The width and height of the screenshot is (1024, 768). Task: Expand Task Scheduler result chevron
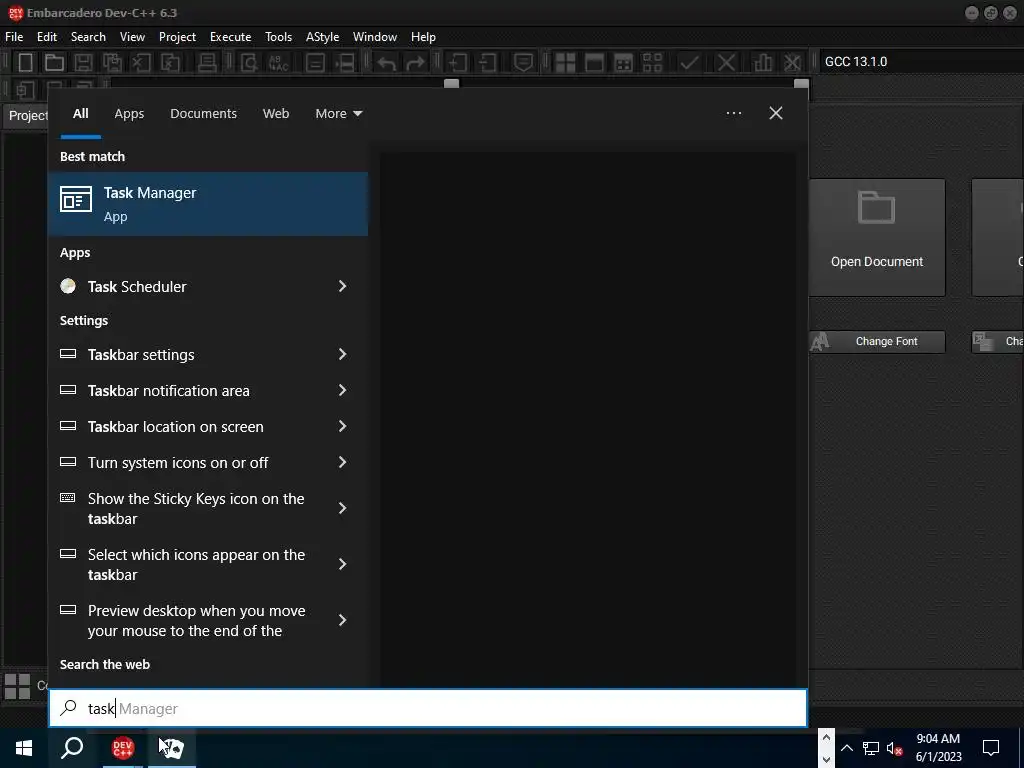pos(342,286)
